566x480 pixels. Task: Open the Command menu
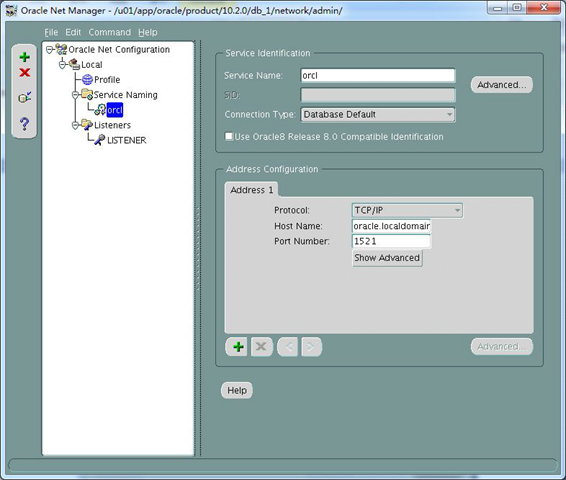(110, 32)
